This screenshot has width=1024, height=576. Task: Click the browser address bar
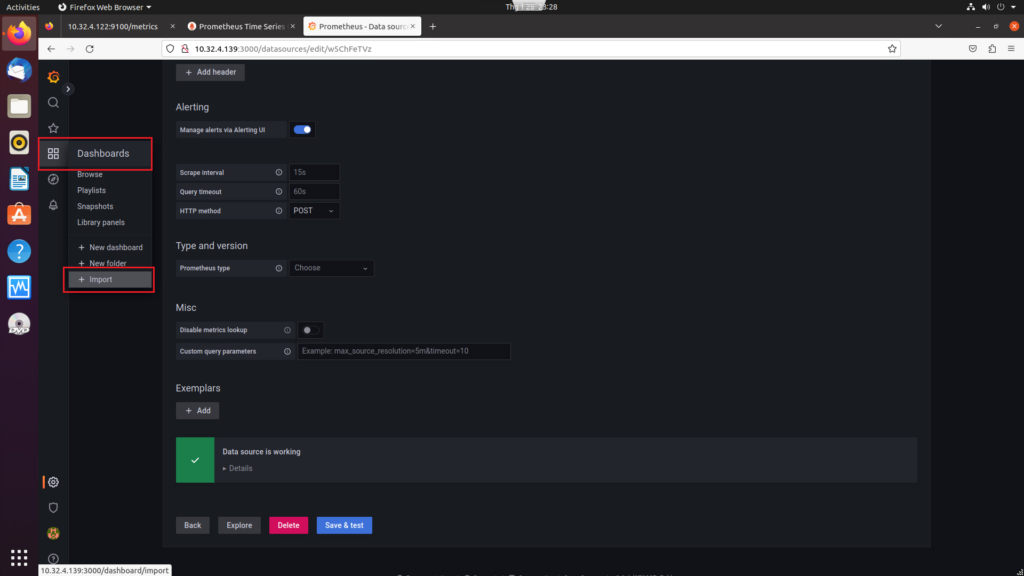tap(530, 49)
